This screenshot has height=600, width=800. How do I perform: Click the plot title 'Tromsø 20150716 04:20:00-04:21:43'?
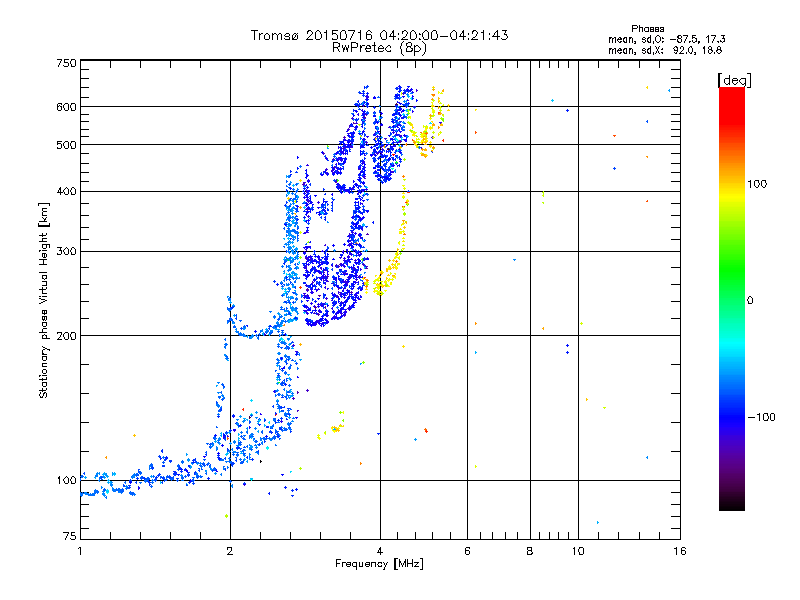point(379,35)
